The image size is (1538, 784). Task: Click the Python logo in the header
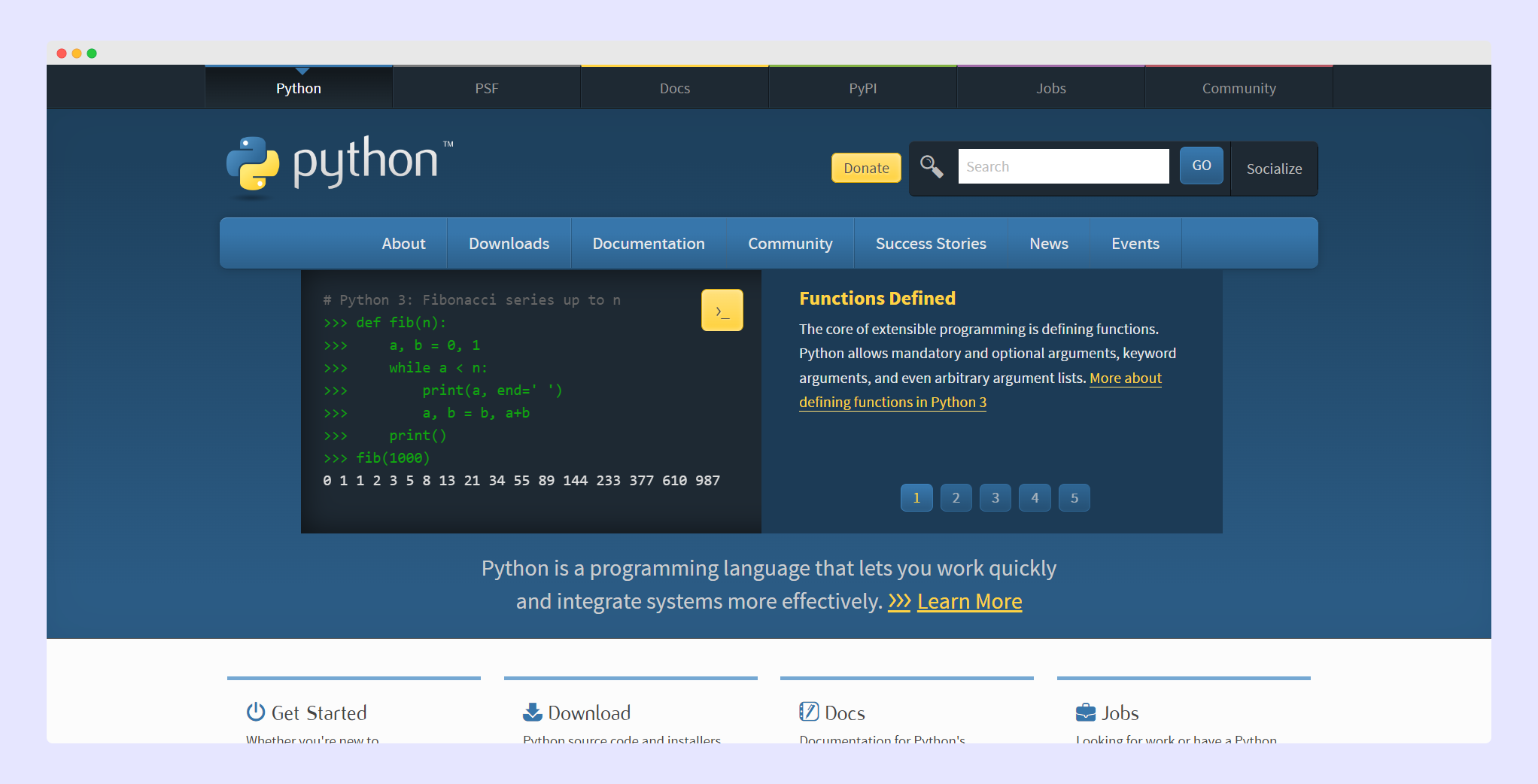[x=339, y=164]
